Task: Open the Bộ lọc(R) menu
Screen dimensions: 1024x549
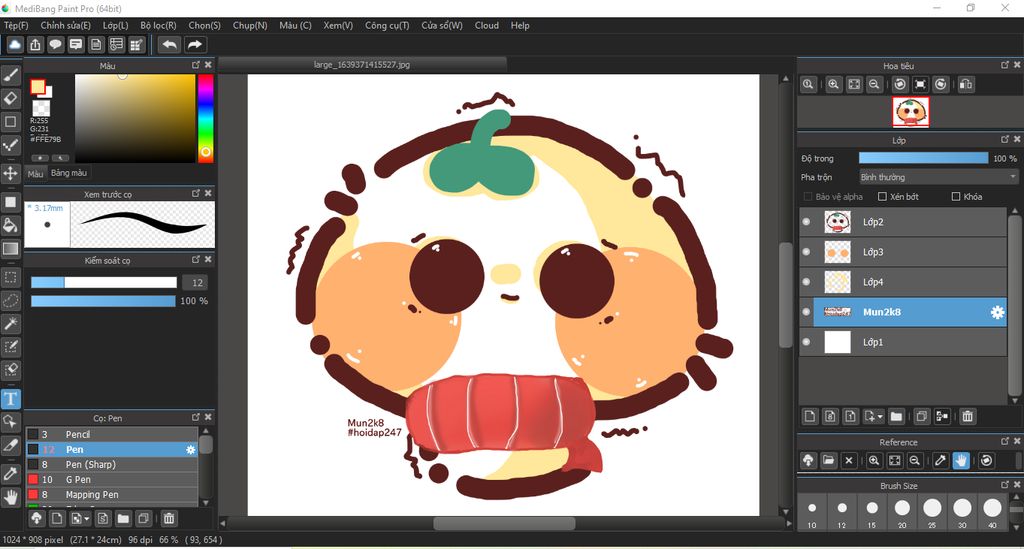Action: (158, 25)
